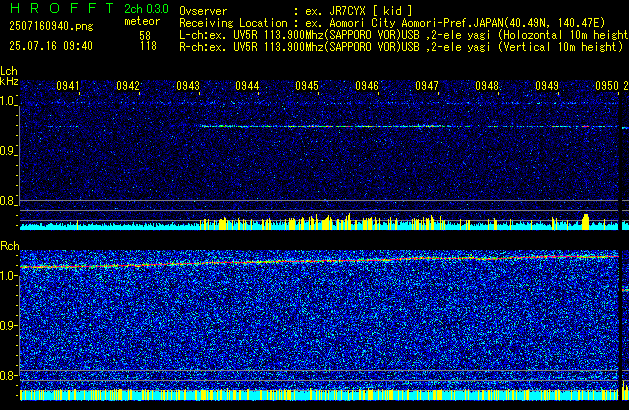629x410 pixels.
Task: Click the 0946 time marker
Action: pos(367,86)
